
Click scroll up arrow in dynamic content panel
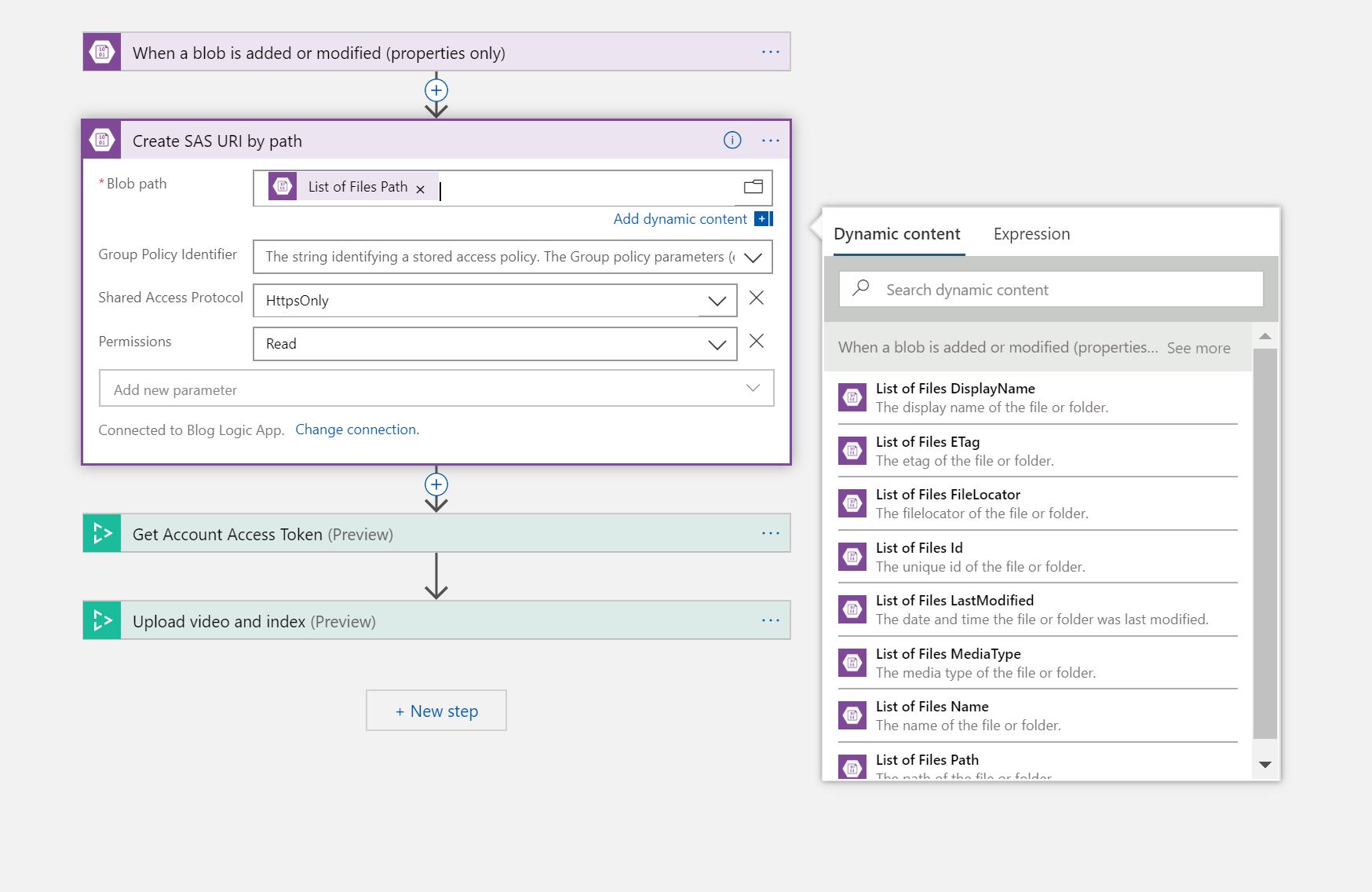point(1265,336)
